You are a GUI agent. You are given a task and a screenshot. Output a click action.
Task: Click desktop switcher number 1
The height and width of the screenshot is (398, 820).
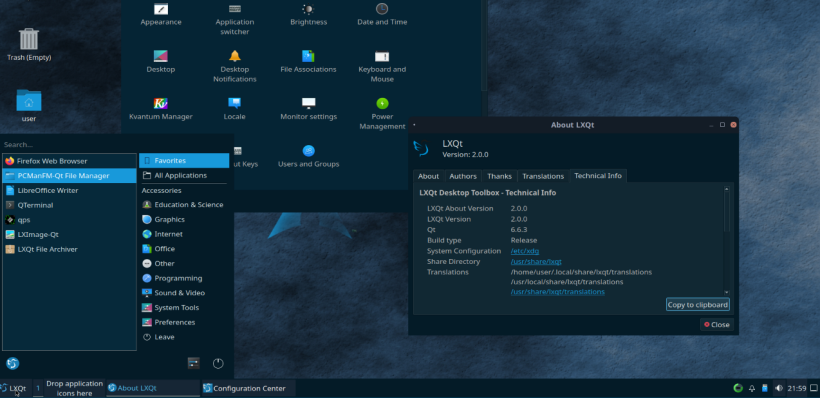38,388
